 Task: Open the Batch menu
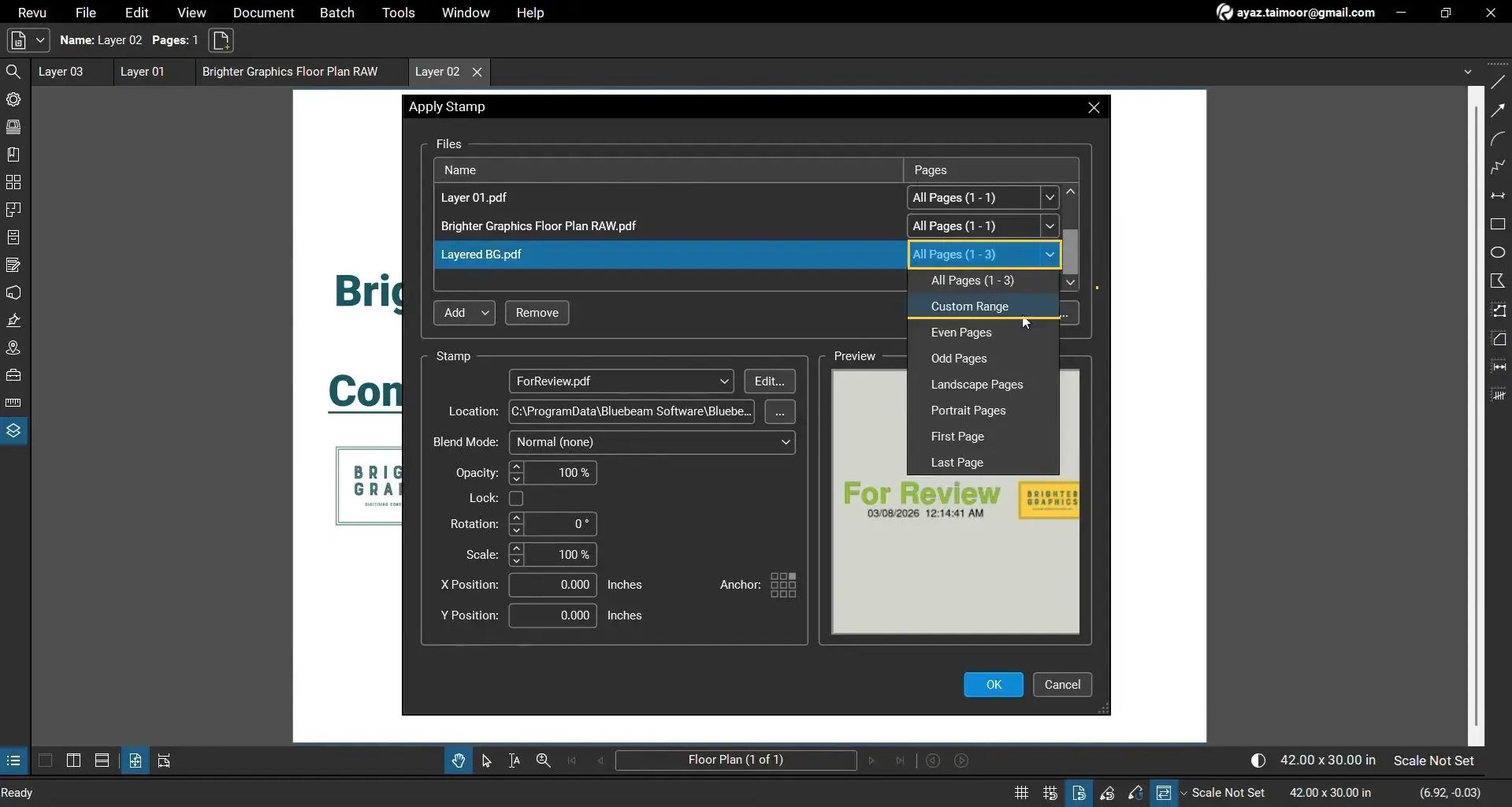coord(336,13)
